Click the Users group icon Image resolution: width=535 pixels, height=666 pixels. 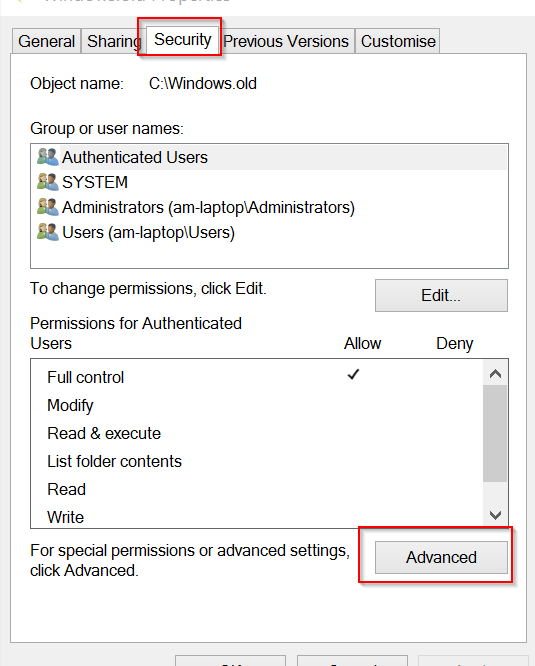(x=48, y=232)
